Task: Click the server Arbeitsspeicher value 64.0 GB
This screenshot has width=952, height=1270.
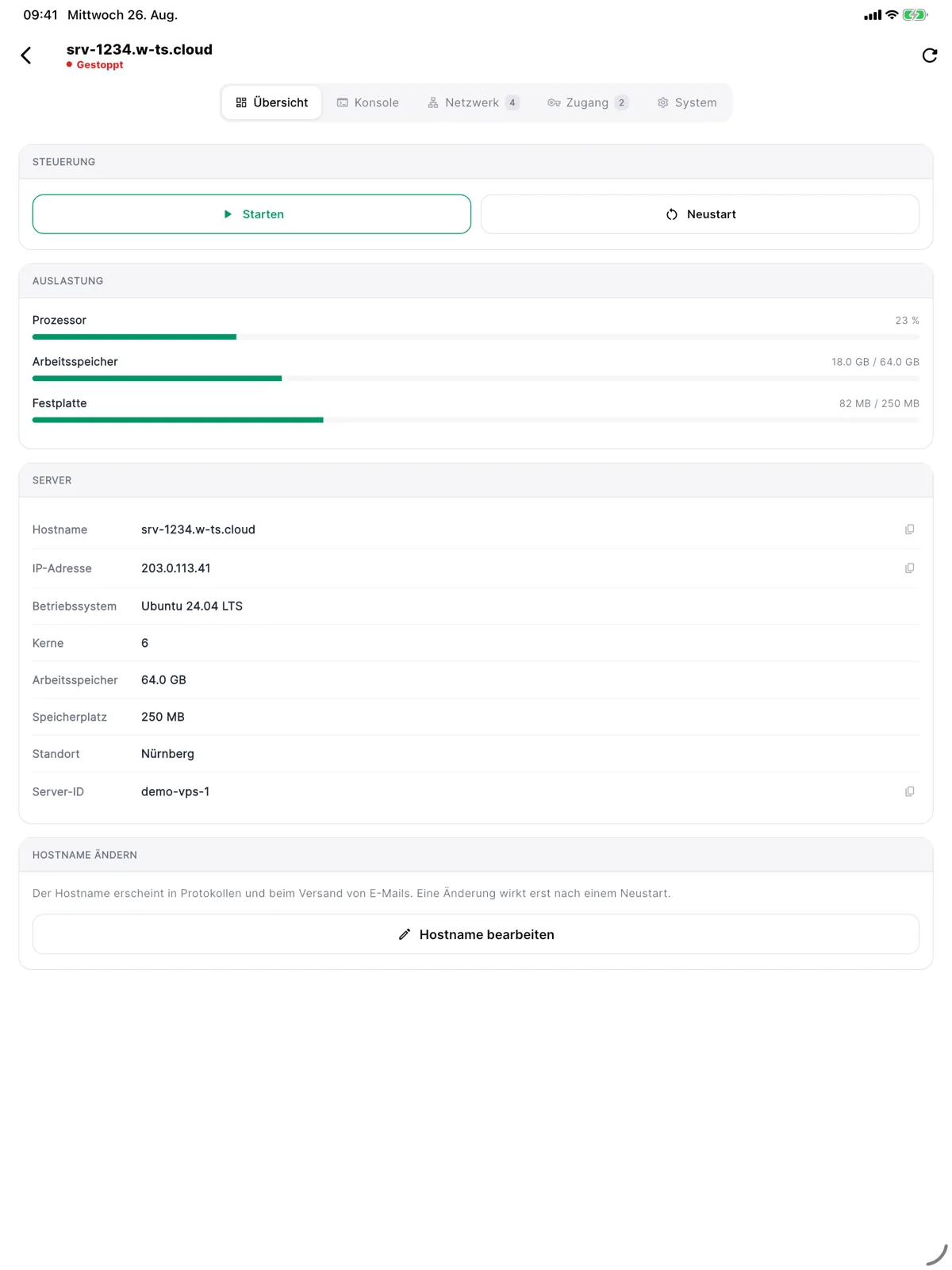Action: coord(163,679)
